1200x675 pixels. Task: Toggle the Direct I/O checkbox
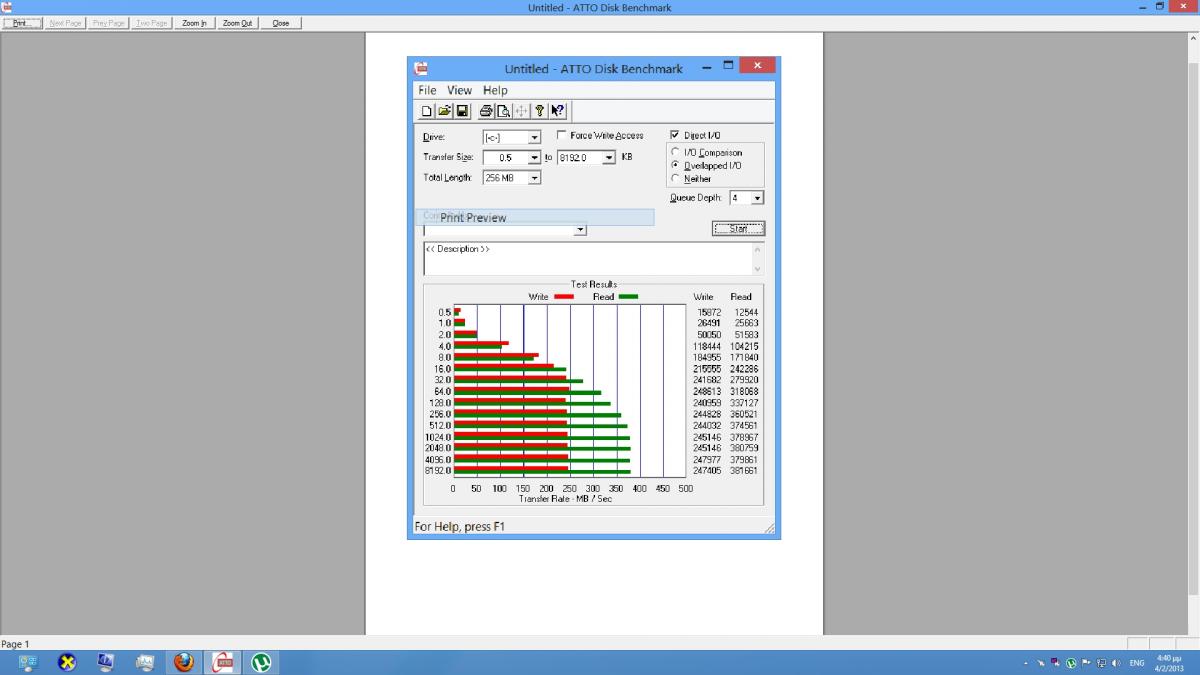click(675, 135)
